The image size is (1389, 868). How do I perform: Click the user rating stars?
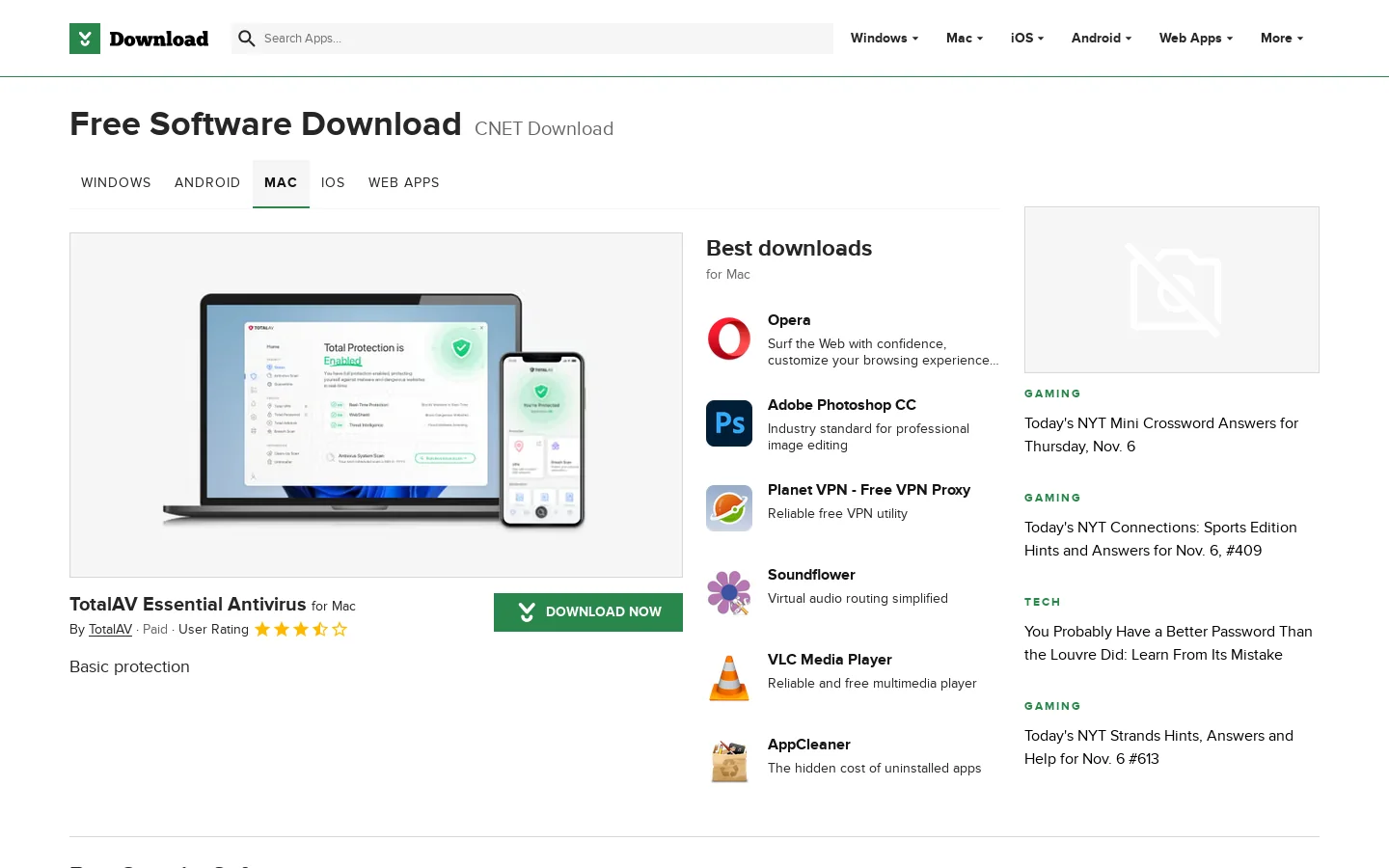(x=300, y=630)
